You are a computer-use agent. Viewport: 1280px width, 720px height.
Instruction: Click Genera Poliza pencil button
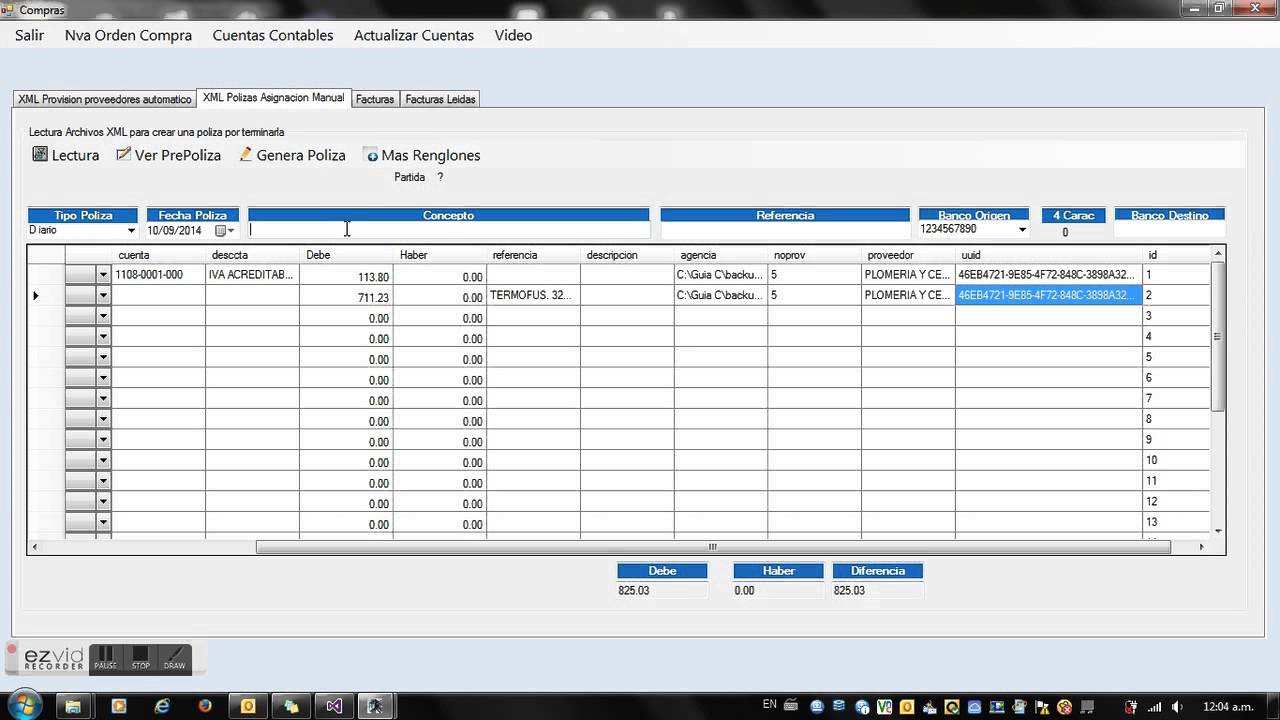(x=292, y=155)
